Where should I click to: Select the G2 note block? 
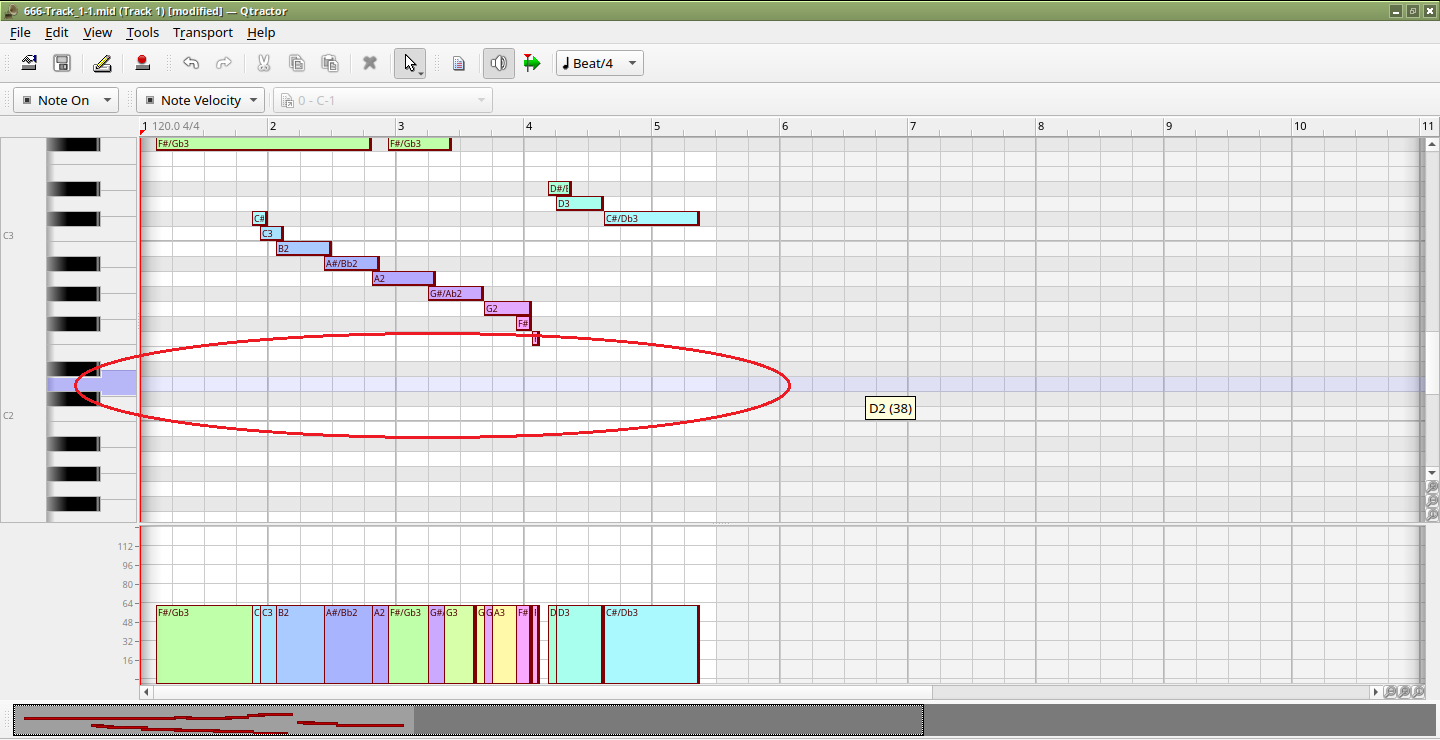[x=508, y=308]
